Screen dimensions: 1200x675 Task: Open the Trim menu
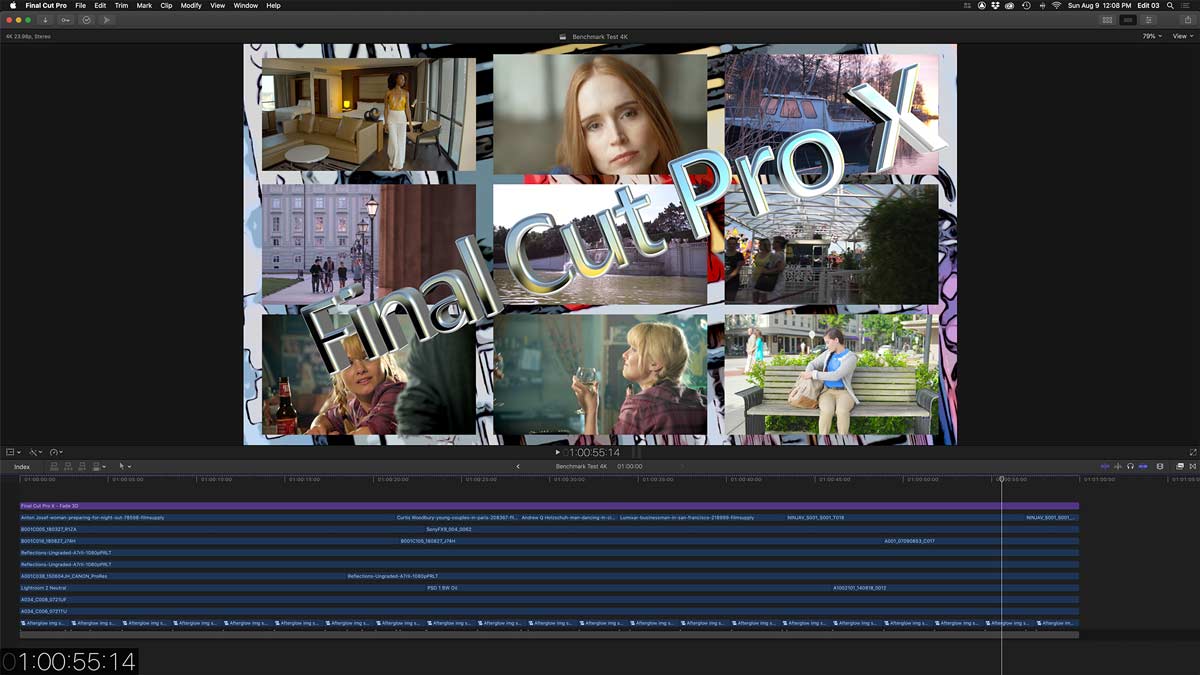coord(121,6)
